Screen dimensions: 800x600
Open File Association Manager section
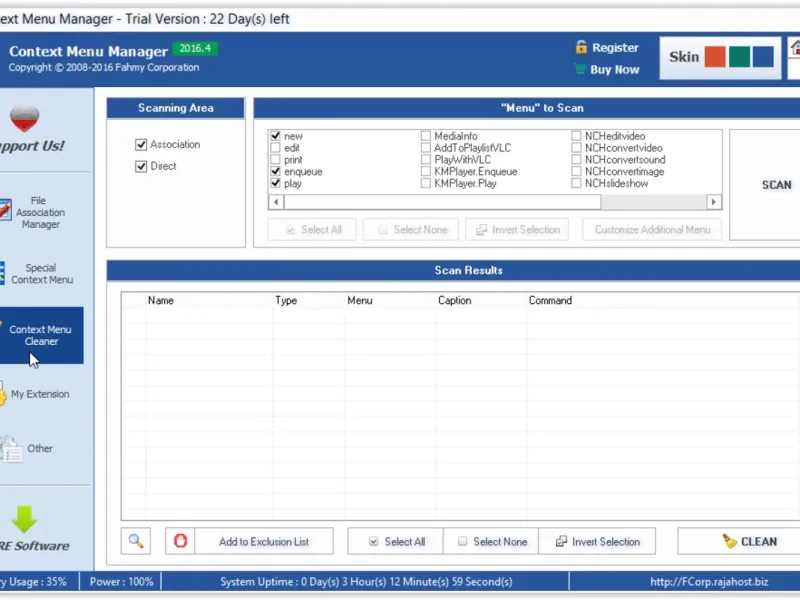40,212
